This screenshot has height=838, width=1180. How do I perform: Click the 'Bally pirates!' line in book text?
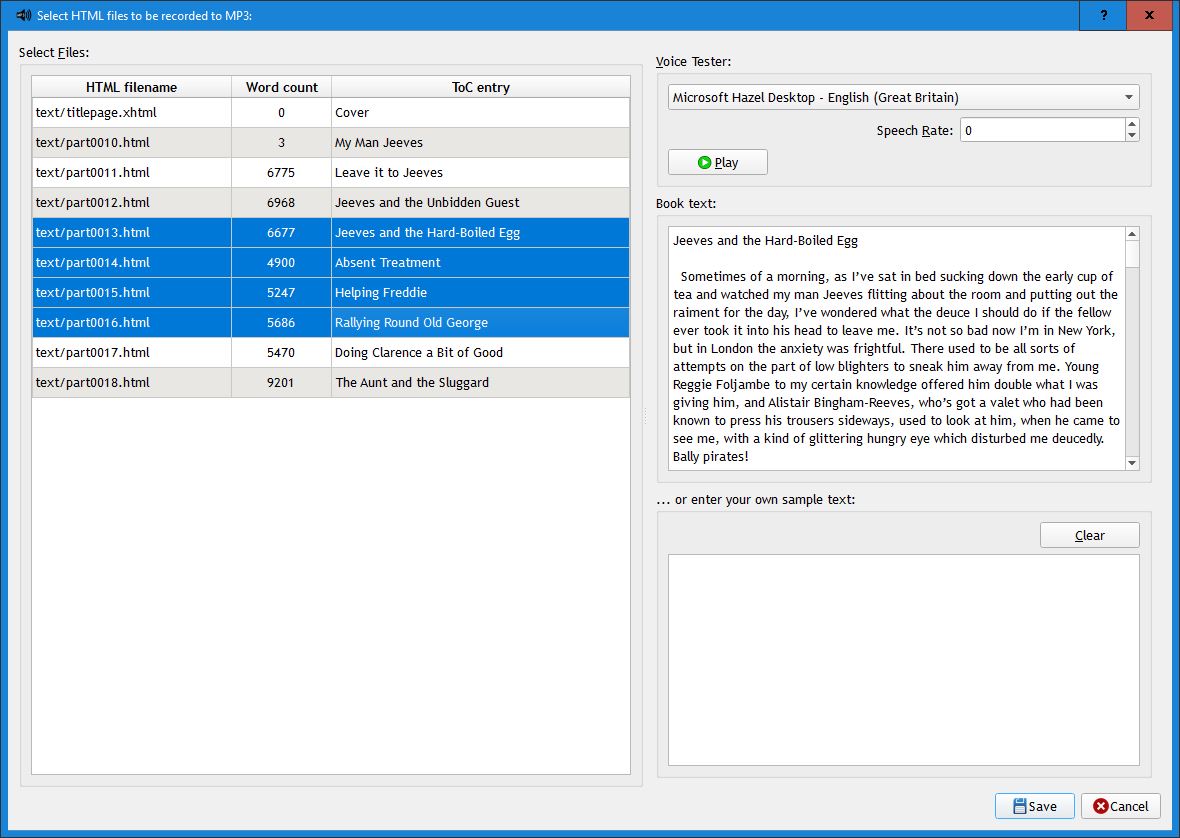(710, 457)
